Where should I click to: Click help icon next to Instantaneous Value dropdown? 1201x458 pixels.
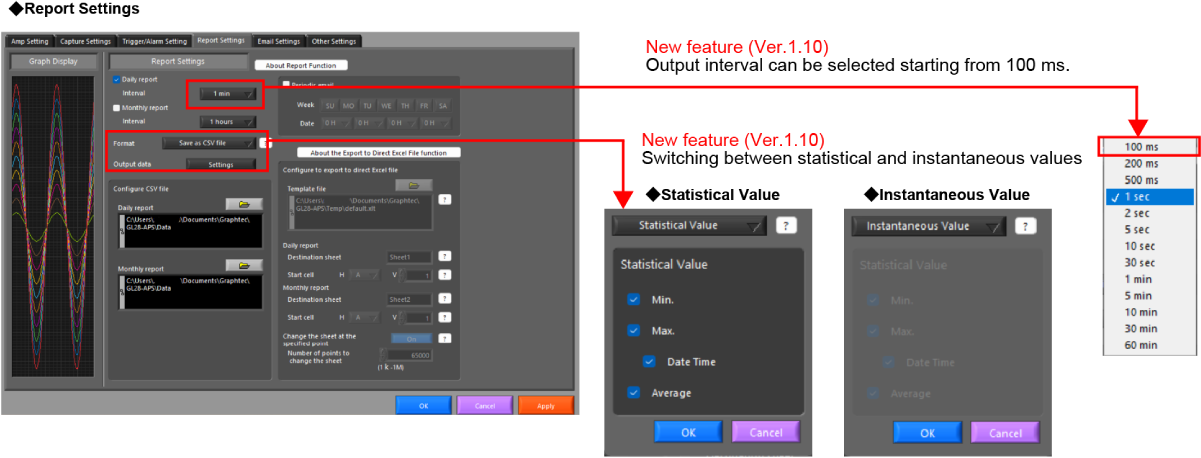(x=1024, y=226)
